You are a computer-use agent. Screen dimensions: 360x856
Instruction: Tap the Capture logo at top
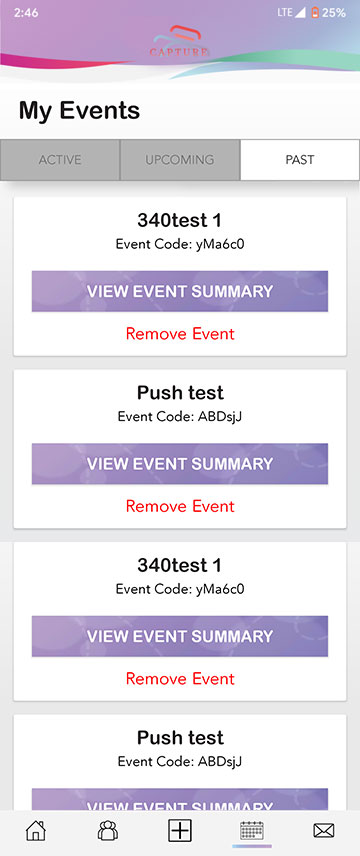tap(180, 41)
